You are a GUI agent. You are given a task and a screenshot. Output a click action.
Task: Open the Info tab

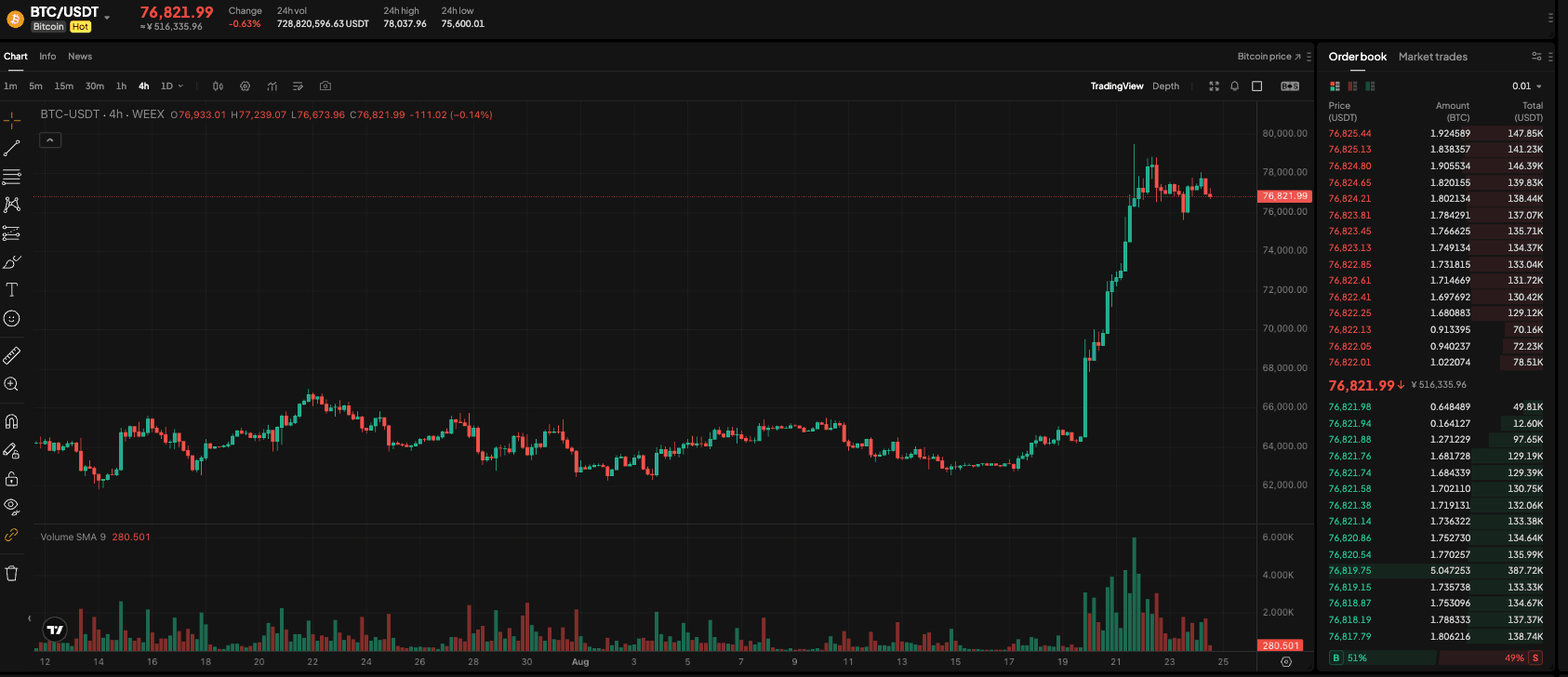(47, 57)
